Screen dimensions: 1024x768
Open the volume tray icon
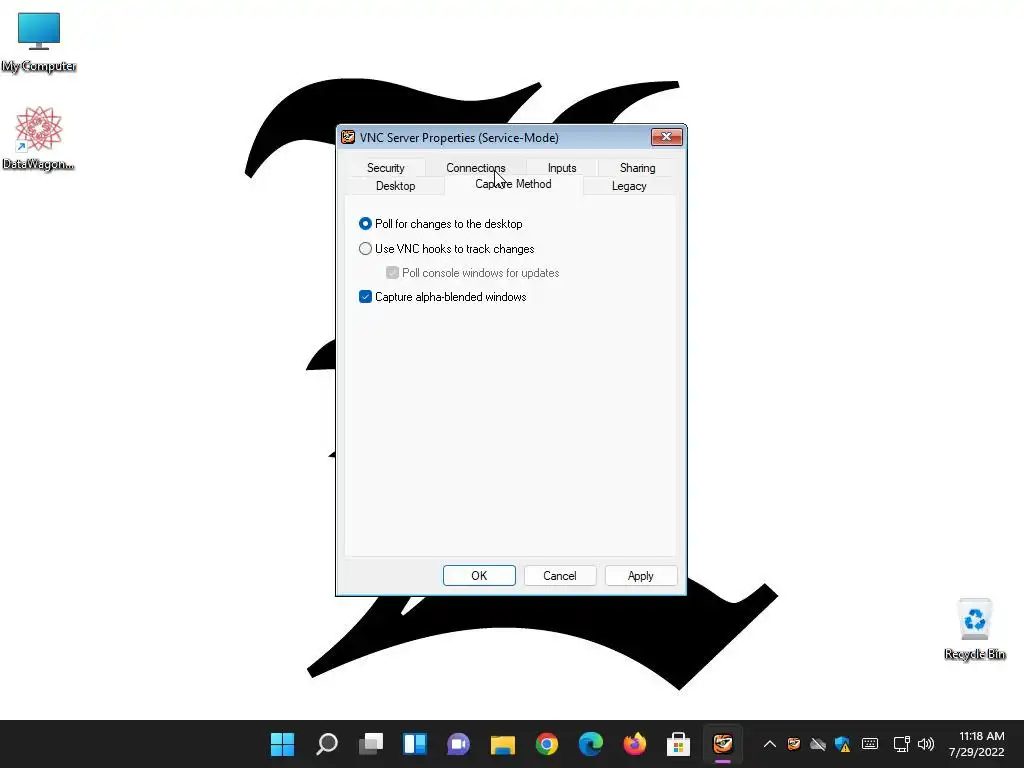(x=926, y=744)
